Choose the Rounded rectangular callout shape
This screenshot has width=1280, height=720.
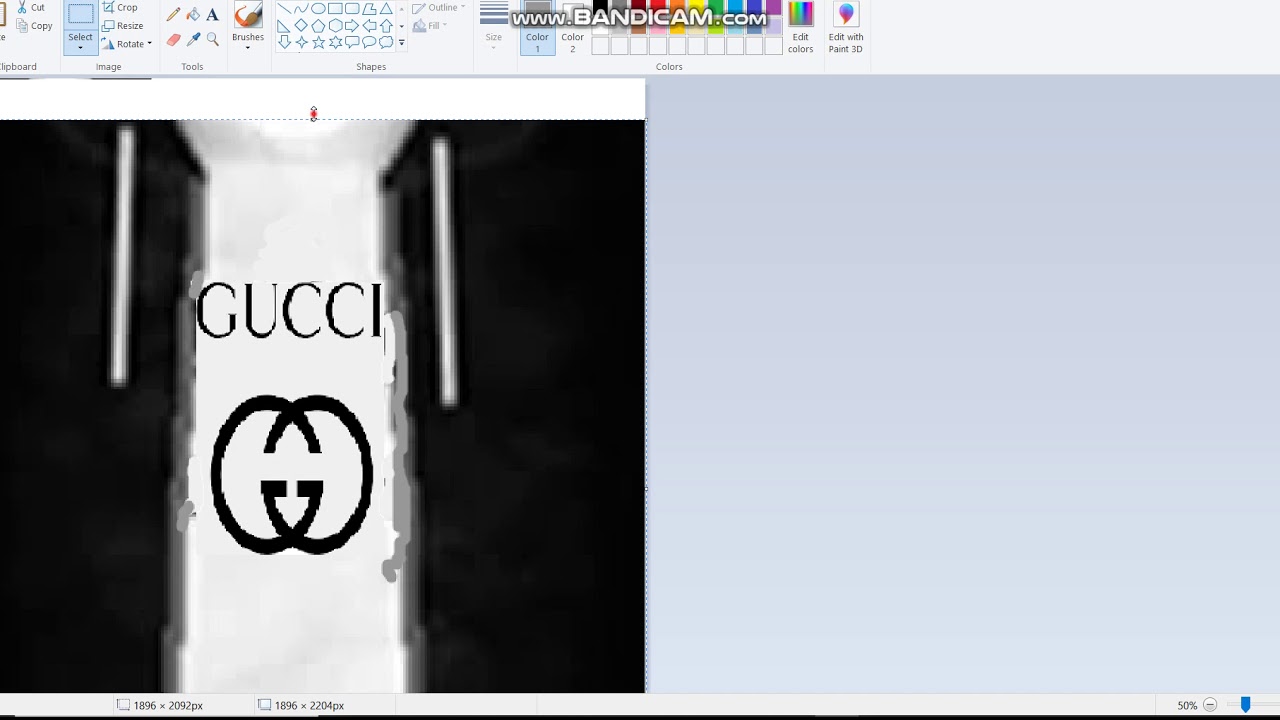click(352, 42)
